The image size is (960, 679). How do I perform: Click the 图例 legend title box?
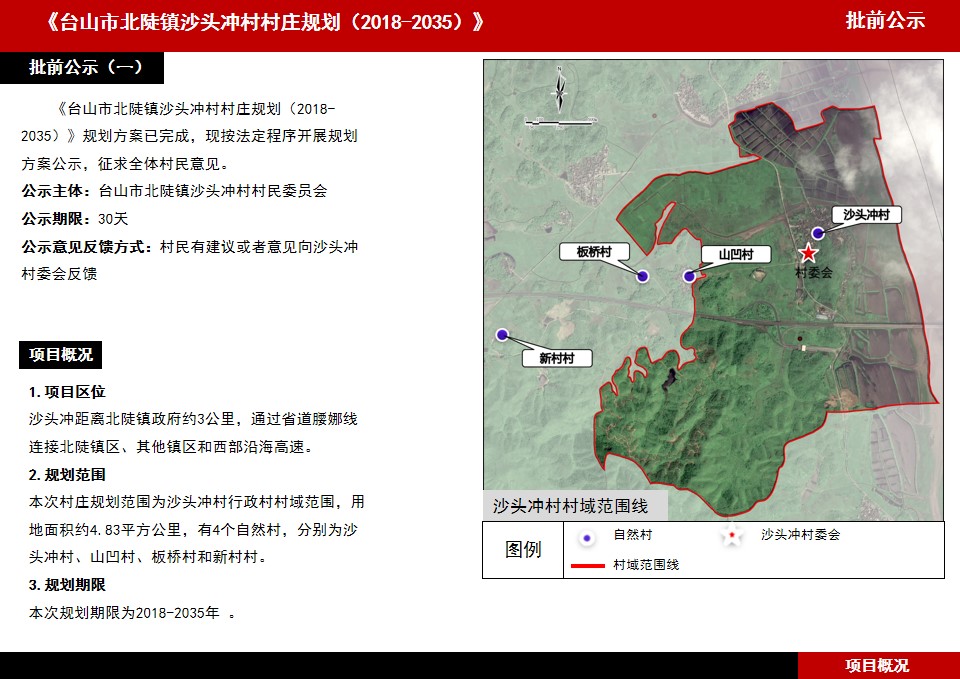click(x=523, y=550)
